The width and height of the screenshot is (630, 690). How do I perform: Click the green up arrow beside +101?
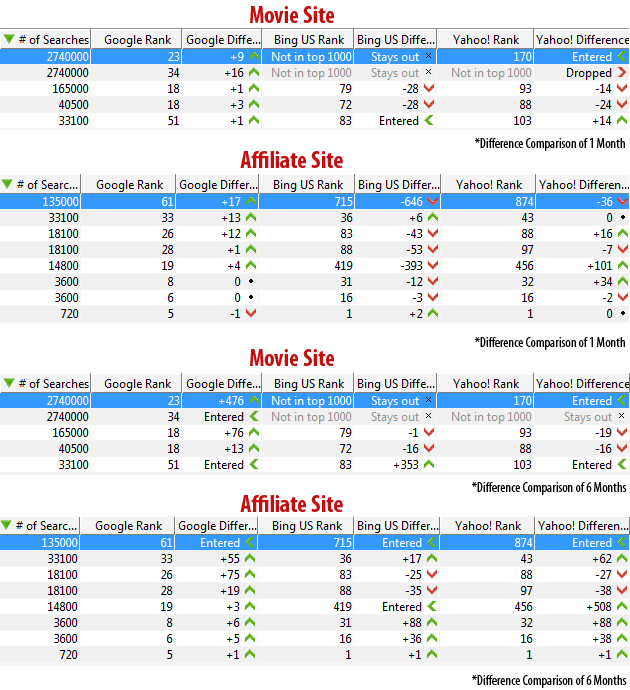point(623,266)
